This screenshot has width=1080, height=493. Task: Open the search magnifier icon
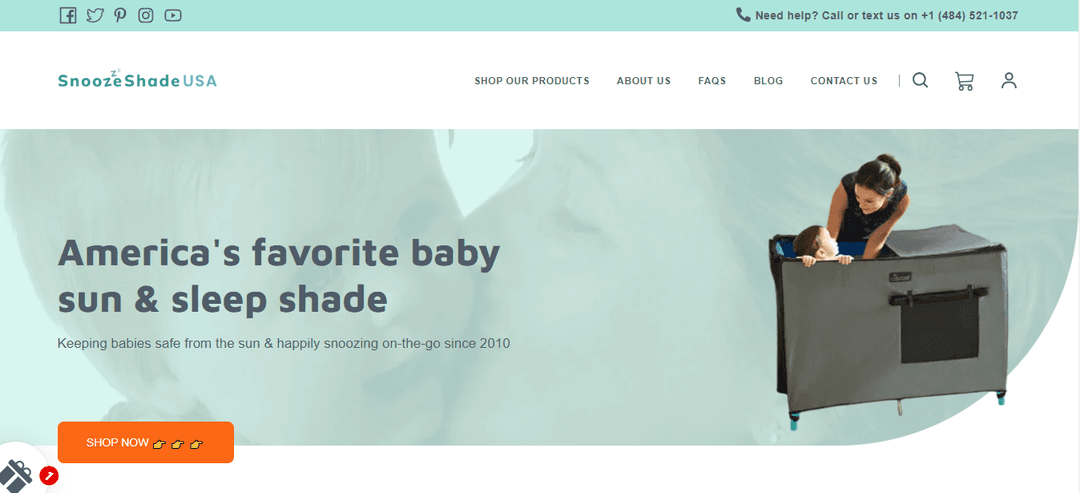[x=920, y=81]
